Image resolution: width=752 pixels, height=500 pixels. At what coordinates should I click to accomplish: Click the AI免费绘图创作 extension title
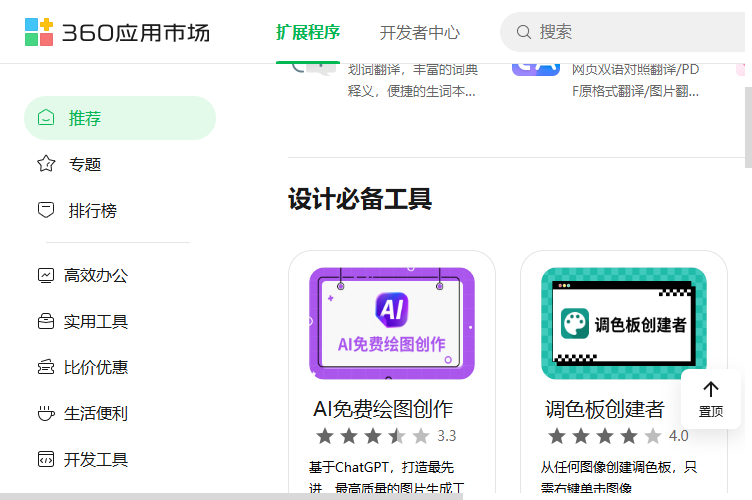click(383, 409)
